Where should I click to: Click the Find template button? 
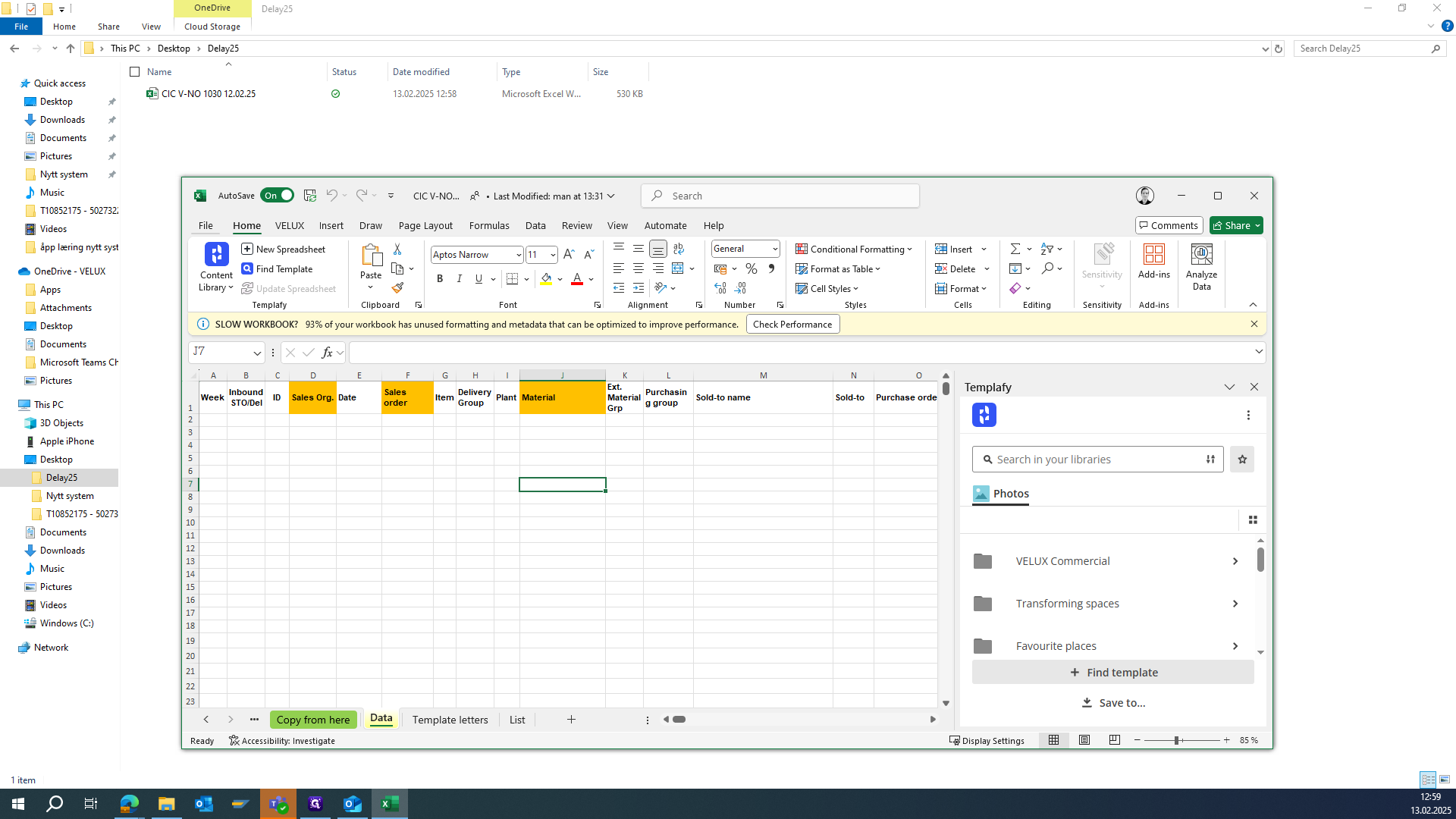coord(1112,673)
